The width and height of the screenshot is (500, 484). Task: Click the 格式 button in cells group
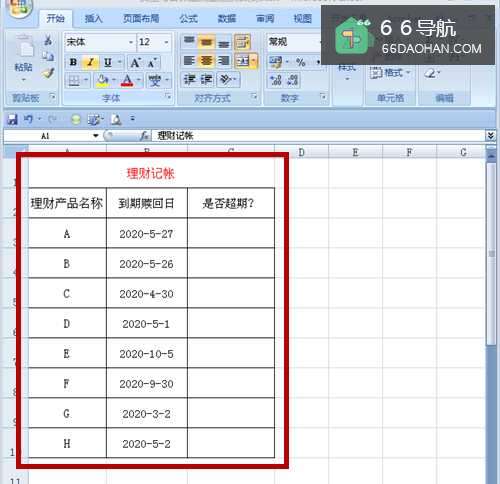(x=390, y=73)
